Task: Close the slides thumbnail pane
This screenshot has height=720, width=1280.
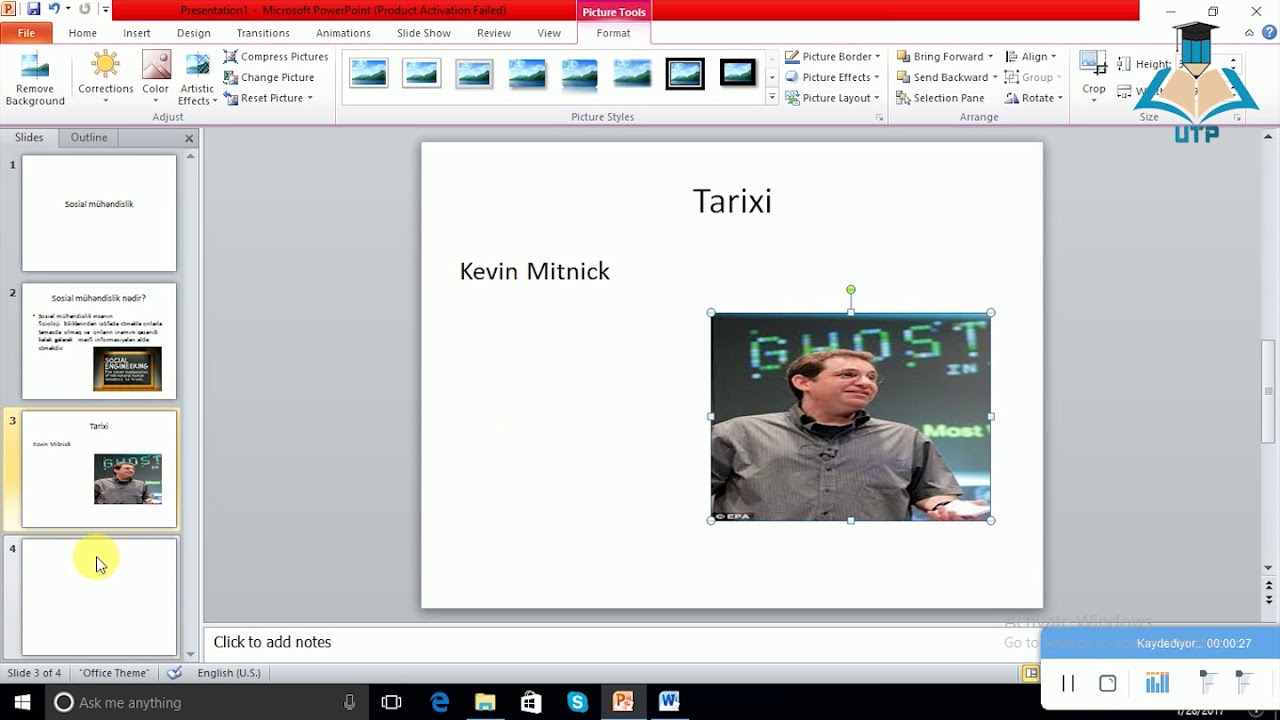Action: click(x=189, y=138)
